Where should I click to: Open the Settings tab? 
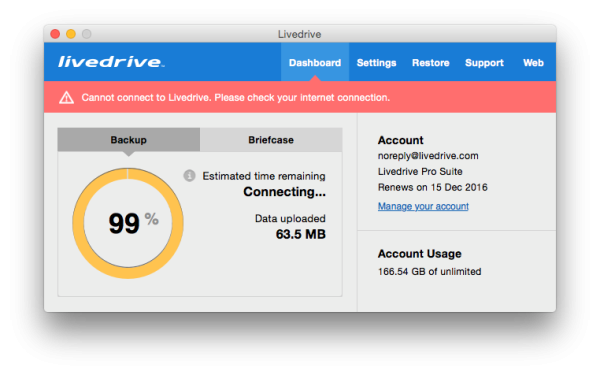point(377,63)
